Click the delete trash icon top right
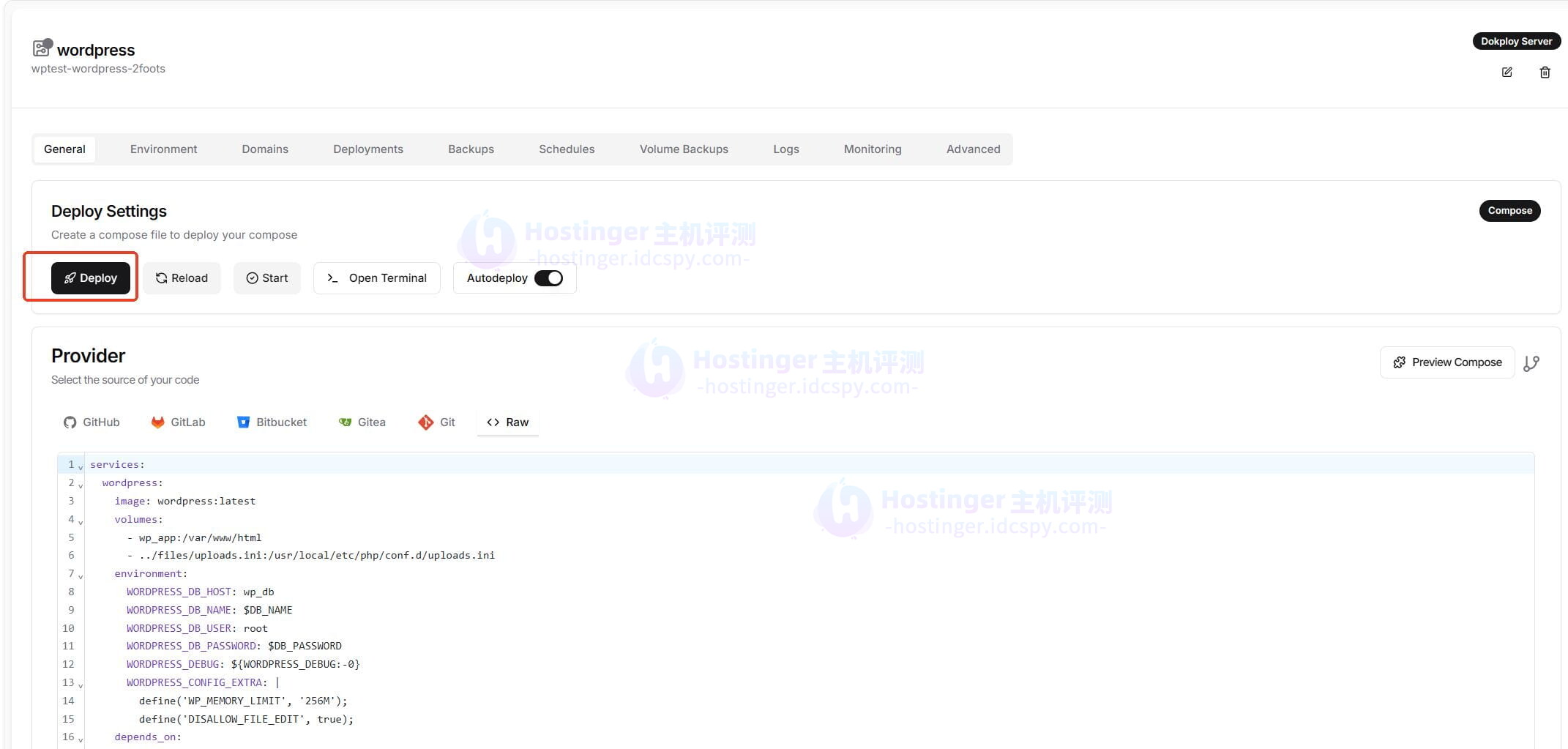Viewport: 1568px width, 749px height. click(x=1545, y=72)
